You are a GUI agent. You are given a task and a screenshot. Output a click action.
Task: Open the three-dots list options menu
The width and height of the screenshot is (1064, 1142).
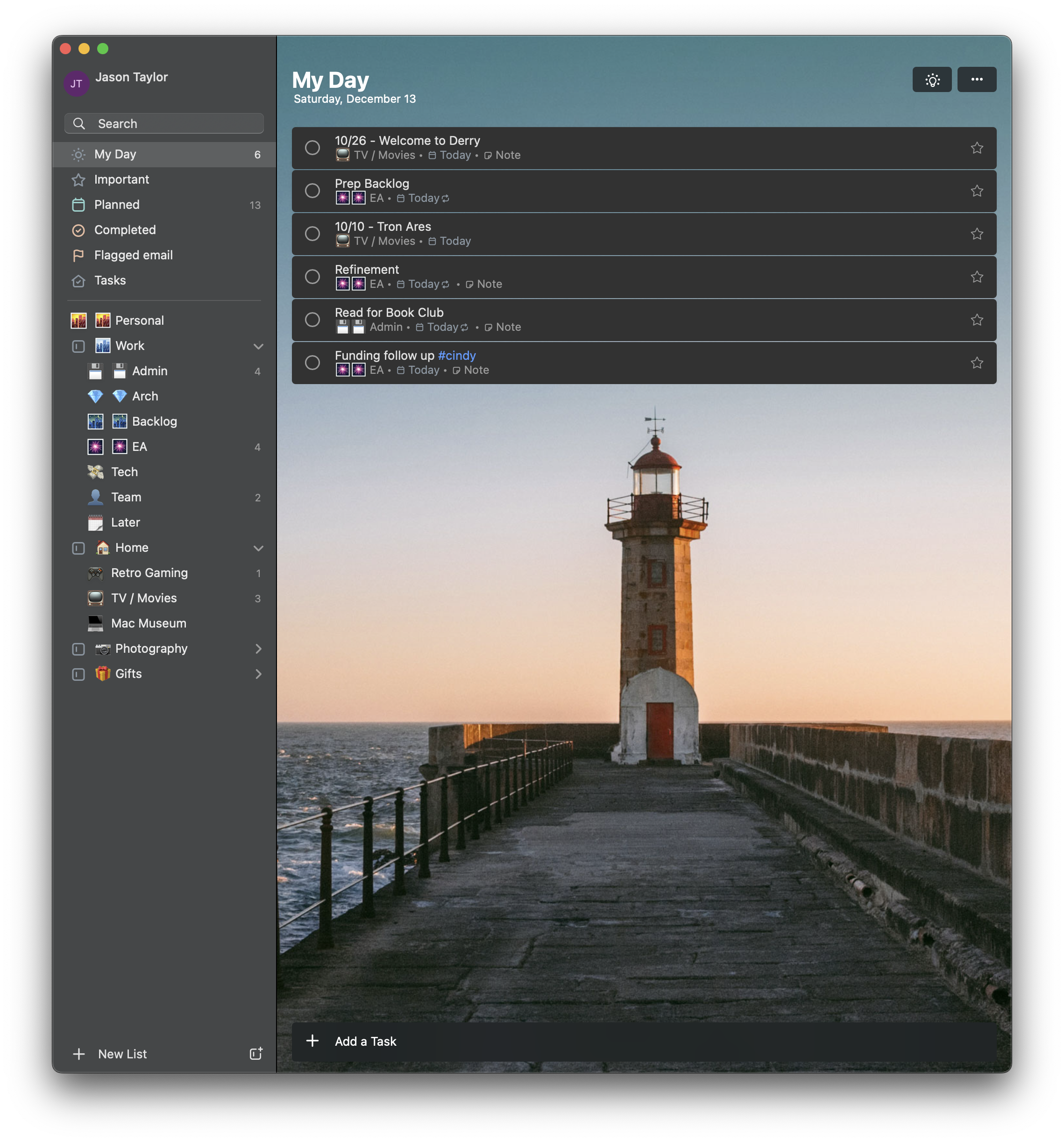(976, 80)
